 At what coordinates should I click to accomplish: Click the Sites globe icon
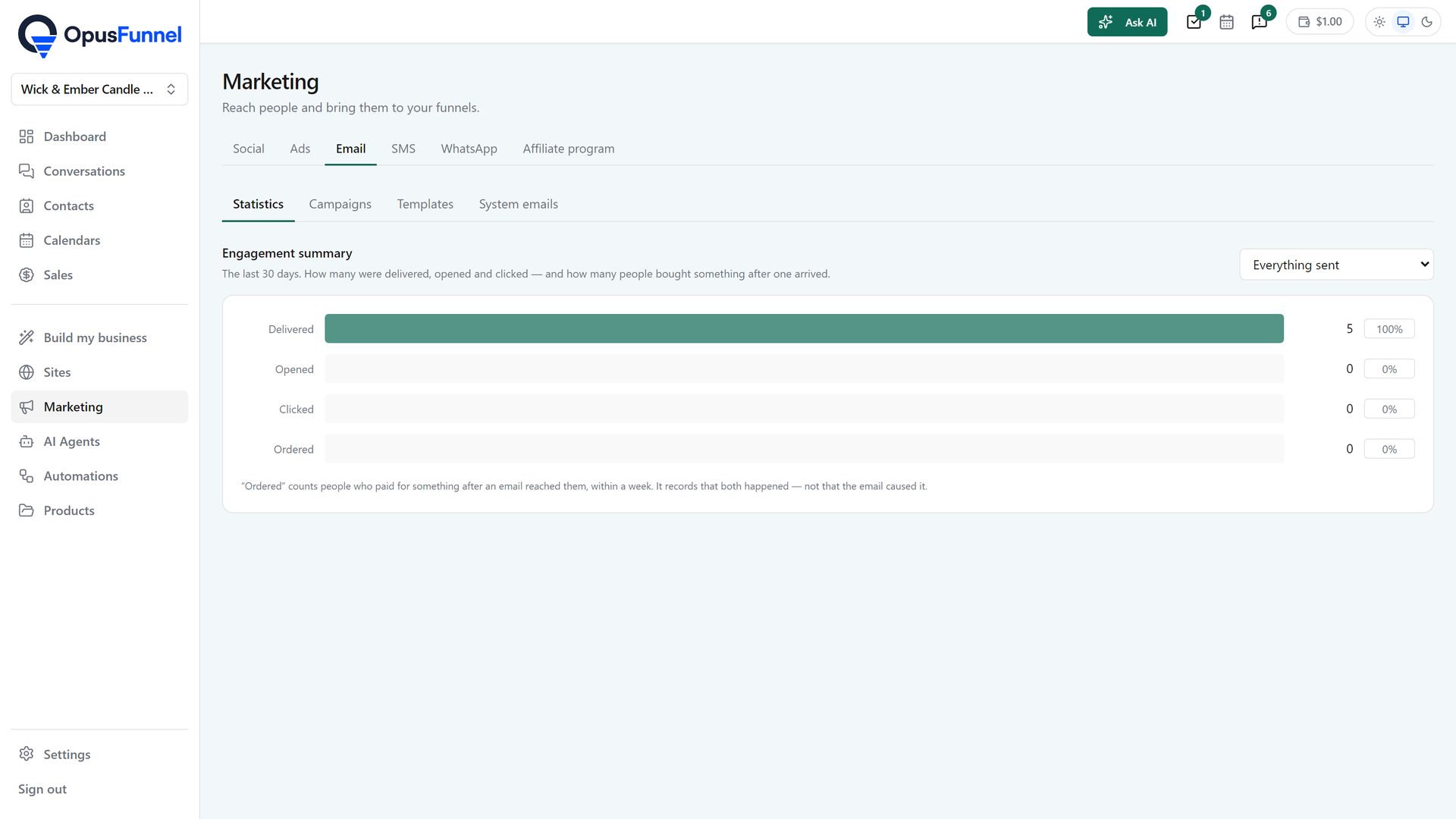click(27, 372)
